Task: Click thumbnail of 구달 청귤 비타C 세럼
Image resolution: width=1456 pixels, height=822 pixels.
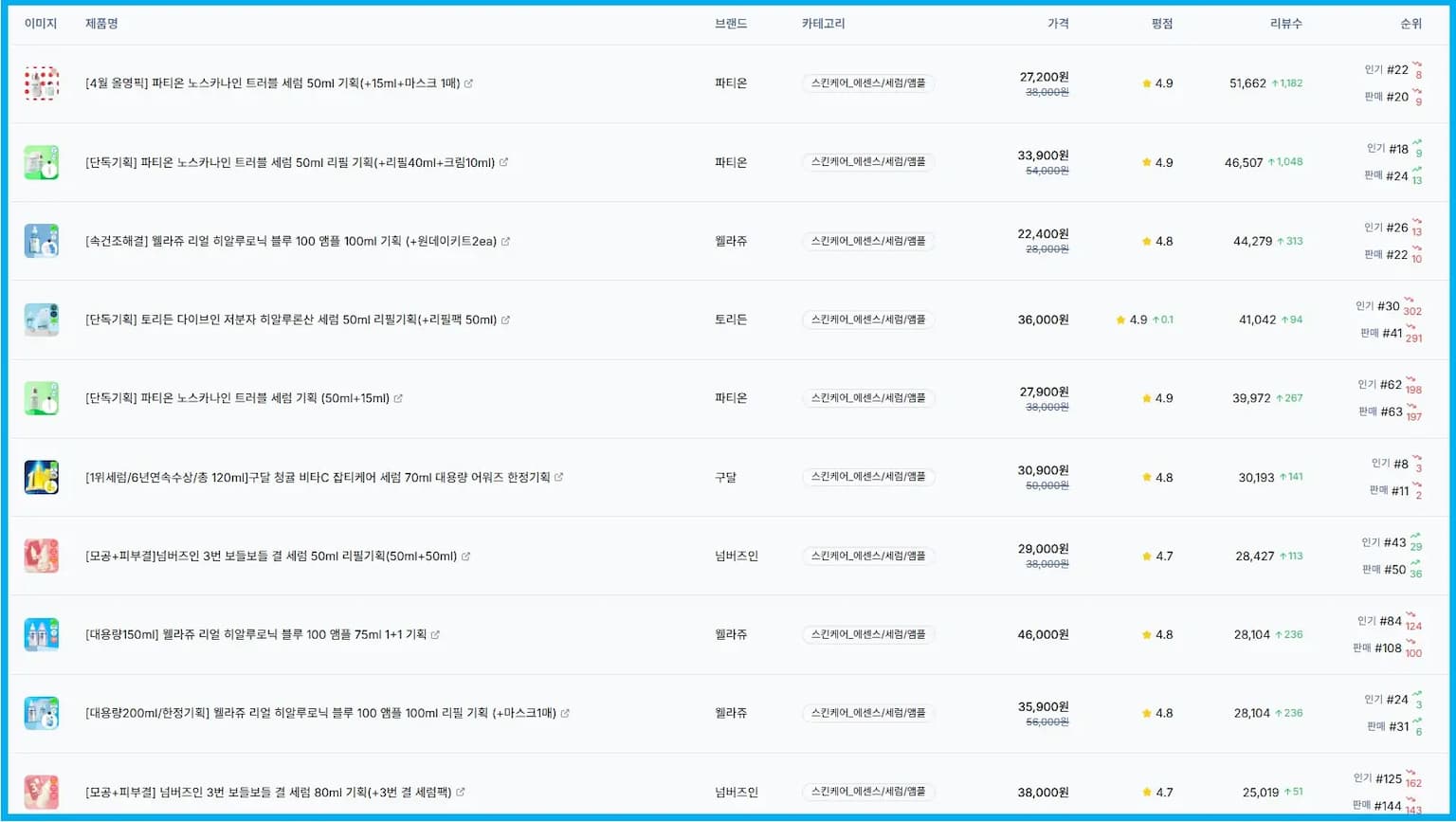Action: tap(41, 477)
